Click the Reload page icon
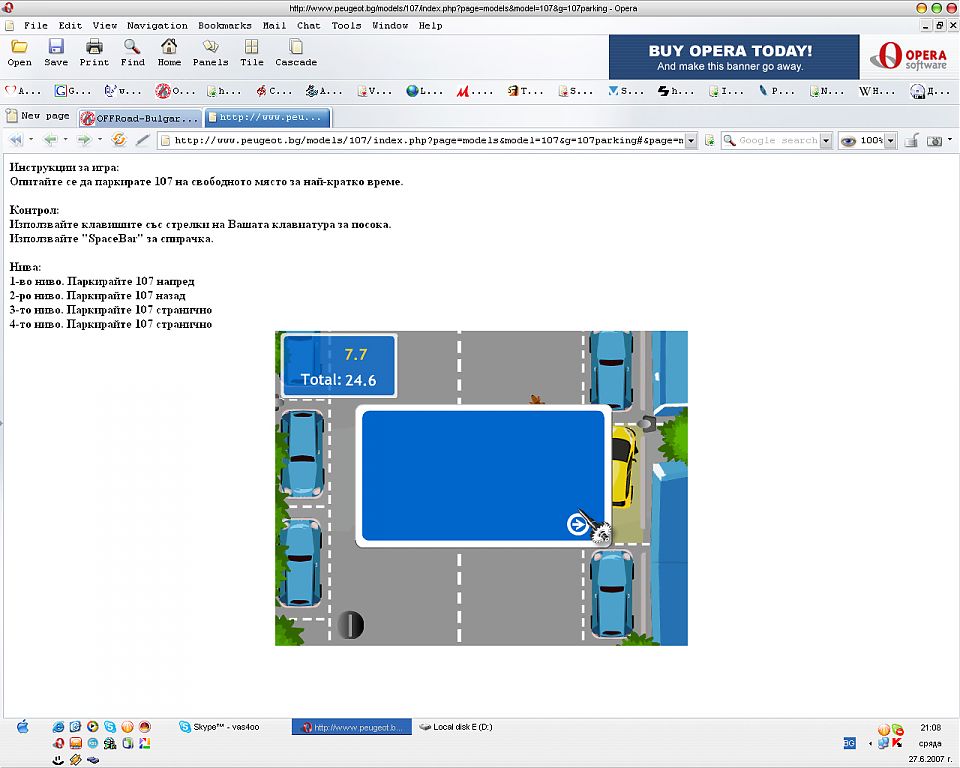 pyautogui.click(x=119, y=140)
